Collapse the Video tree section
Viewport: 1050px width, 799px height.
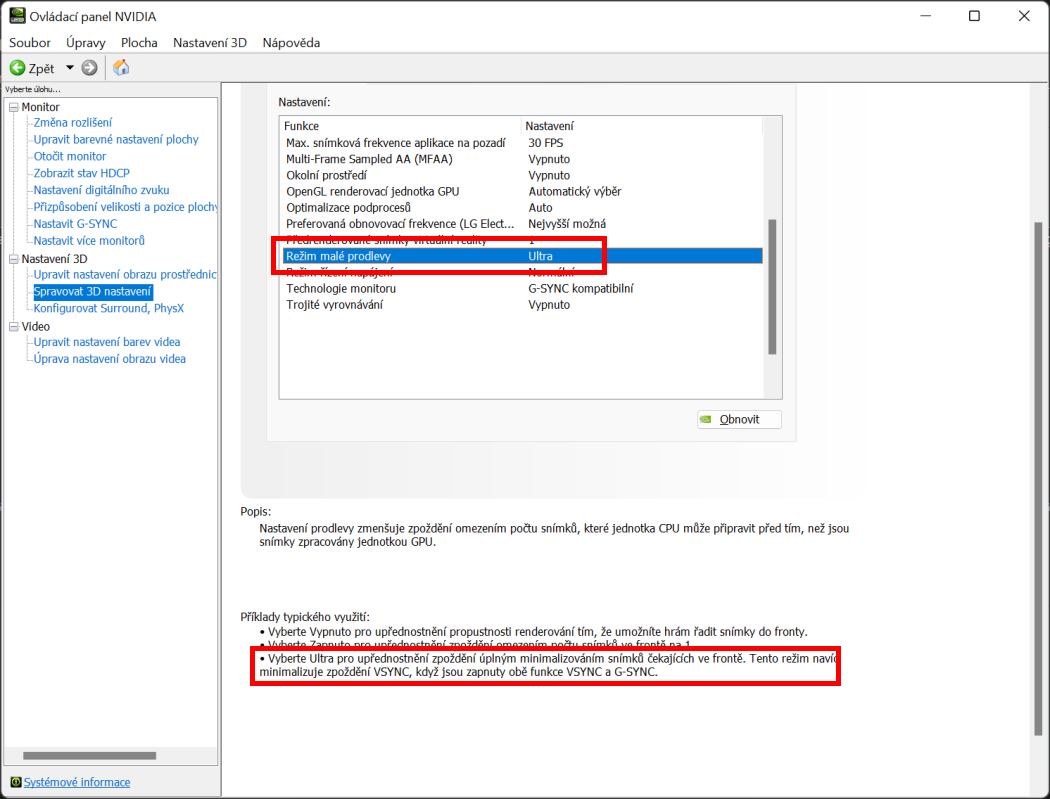point(13,326)
